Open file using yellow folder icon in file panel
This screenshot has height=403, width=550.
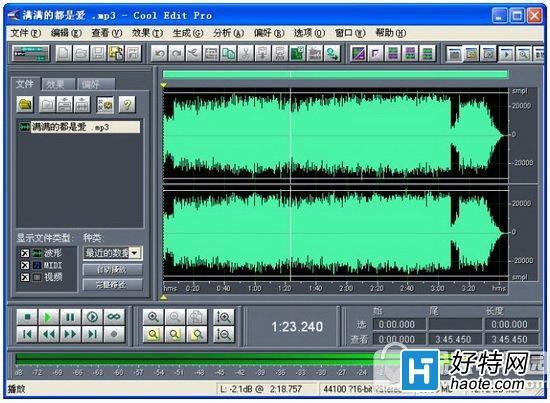[25, 104]
